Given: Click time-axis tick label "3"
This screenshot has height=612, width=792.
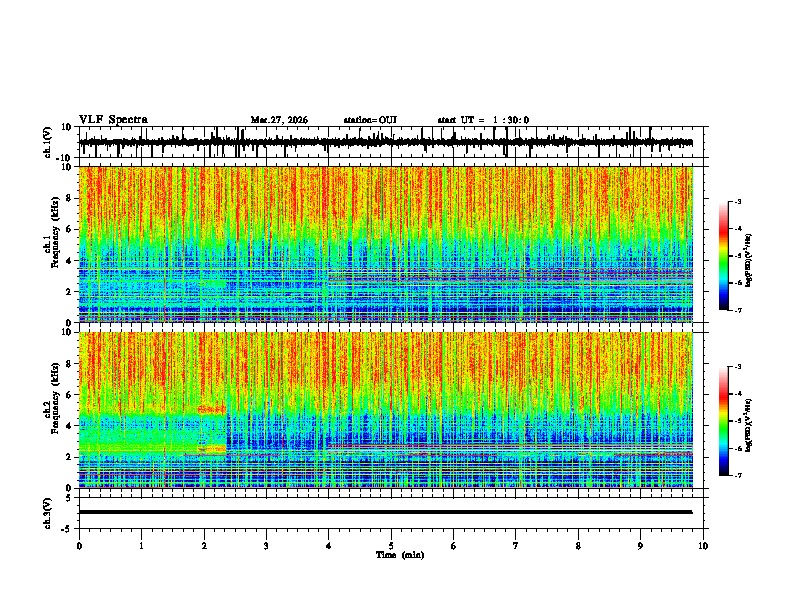Looking at the screenshot, I should pos(266,546).
